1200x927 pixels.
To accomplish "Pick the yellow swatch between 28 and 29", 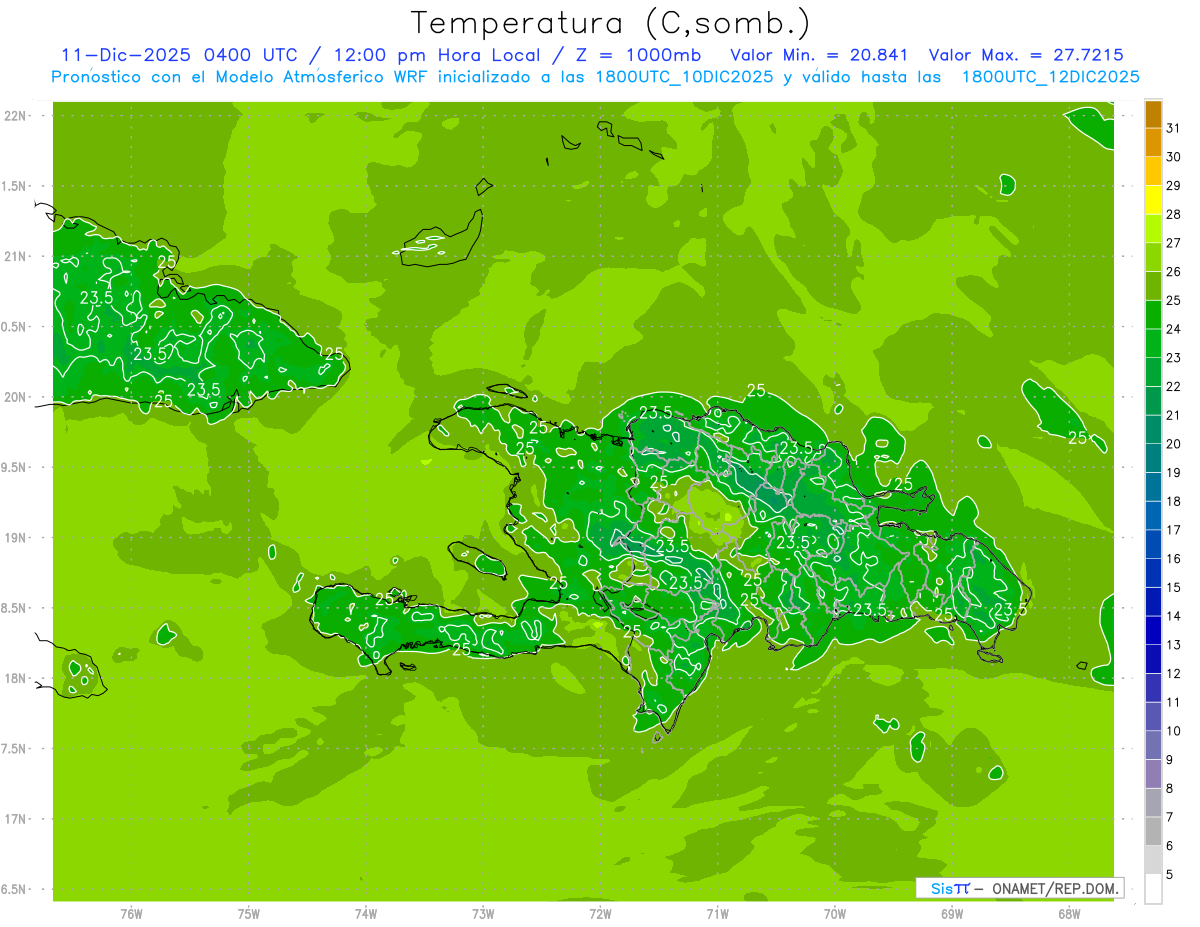I will 1153,200.
